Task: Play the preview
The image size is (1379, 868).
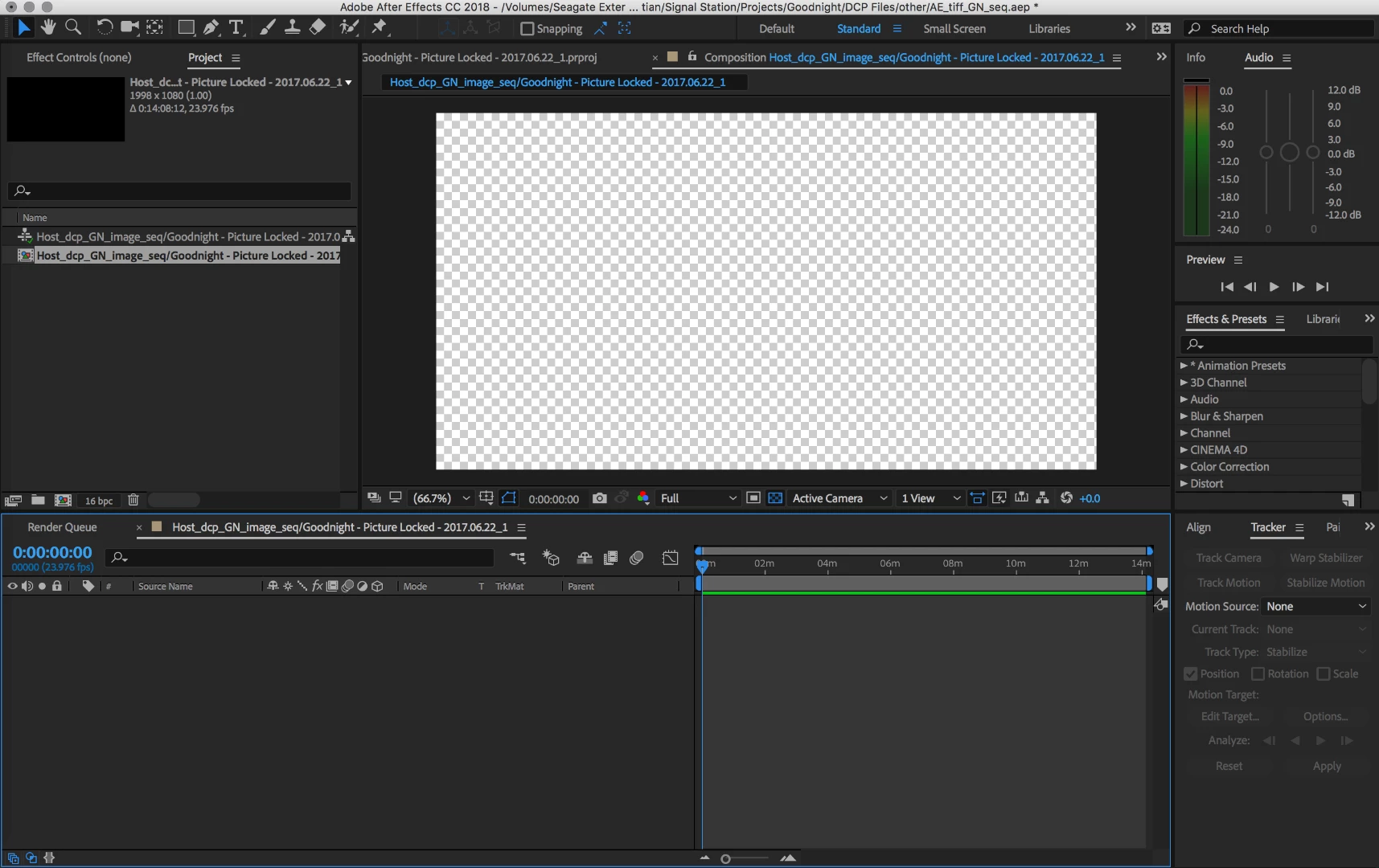Action: click(1274, 287)
